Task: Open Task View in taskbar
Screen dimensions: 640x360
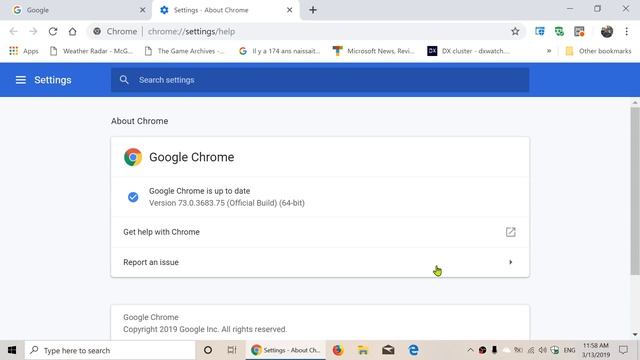Action: pyautogui.click(x=232, y=350)
